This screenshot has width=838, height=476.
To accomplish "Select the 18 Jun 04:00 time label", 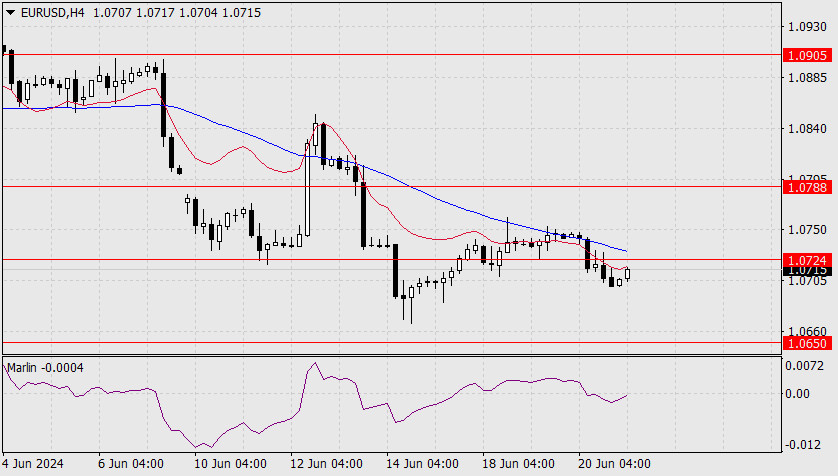I will click(518, 463).
